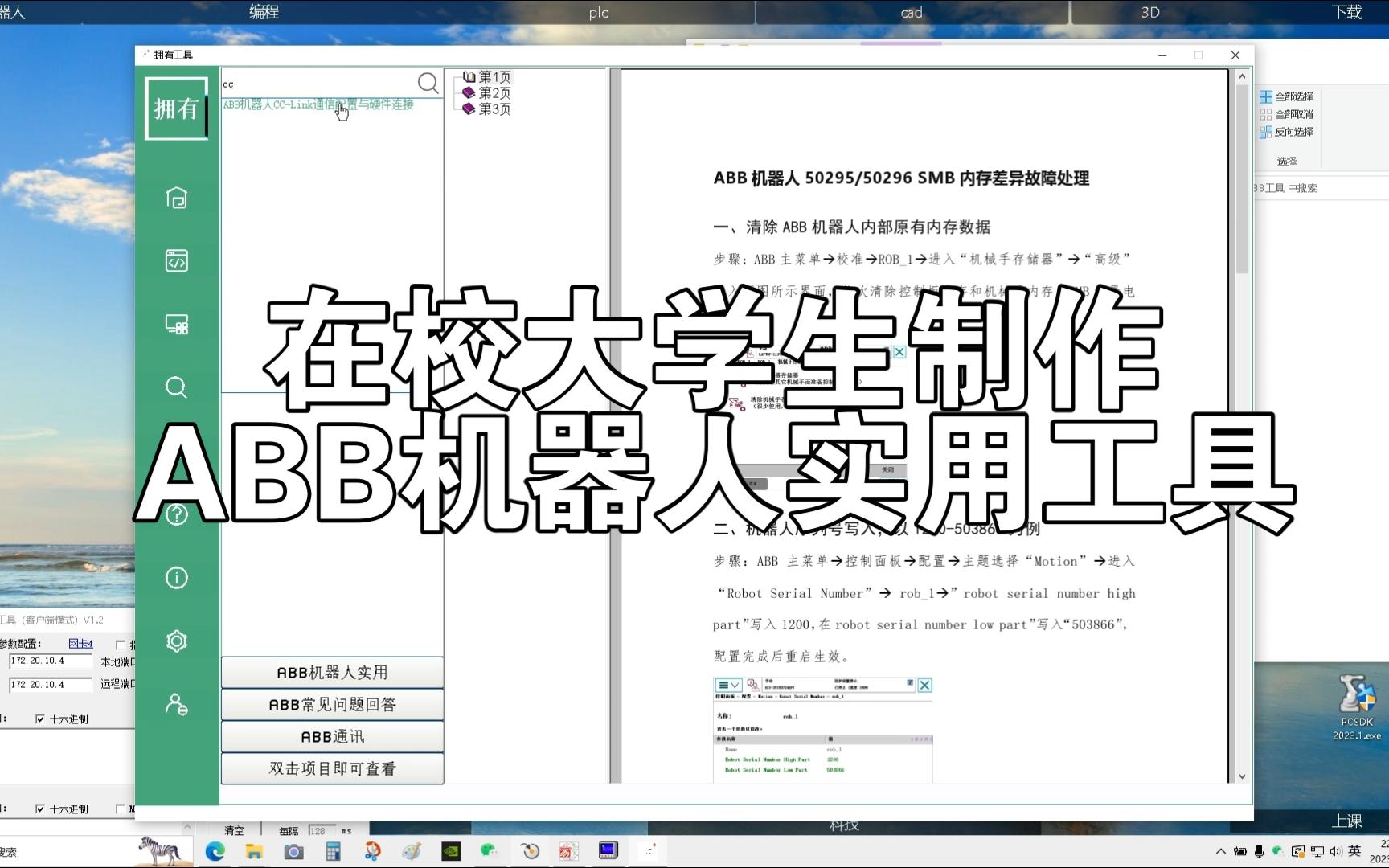
Task: Open Calculator from taskbar
Action: (333, 851)
